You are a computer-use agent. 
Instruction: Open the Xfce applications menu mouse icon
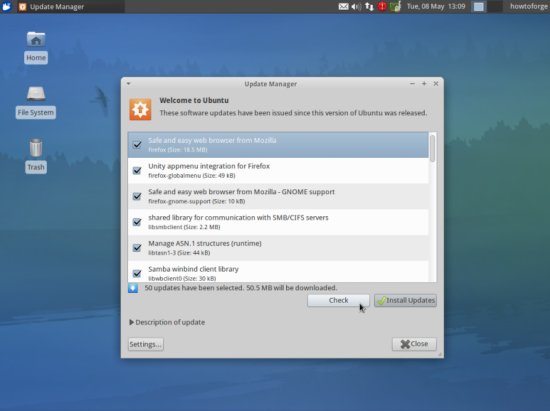(6, 6)
